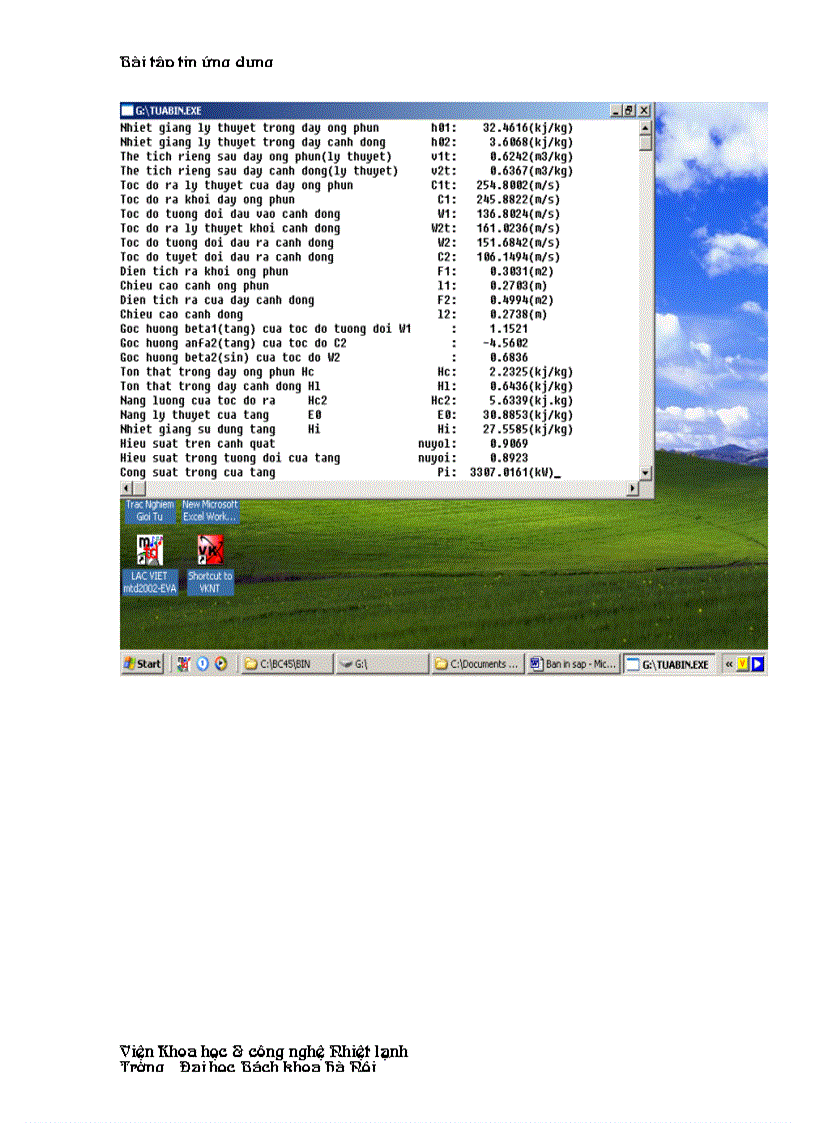Click the console scroll down arrow

[645, 473]
